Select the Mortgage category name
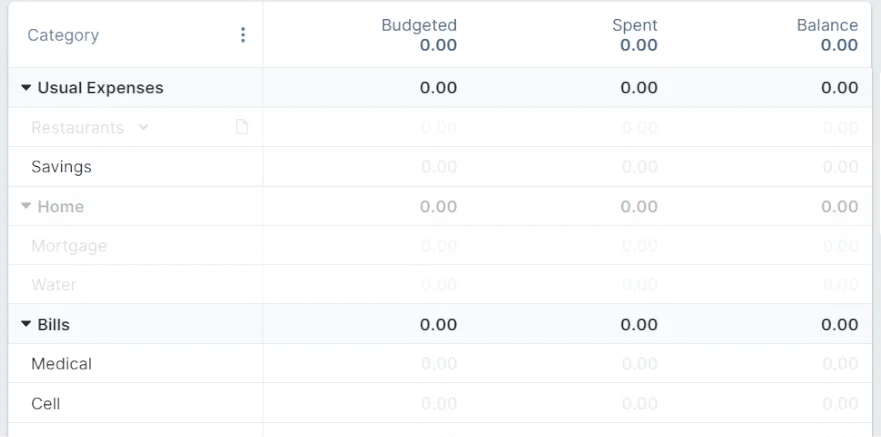 point(69,246)
